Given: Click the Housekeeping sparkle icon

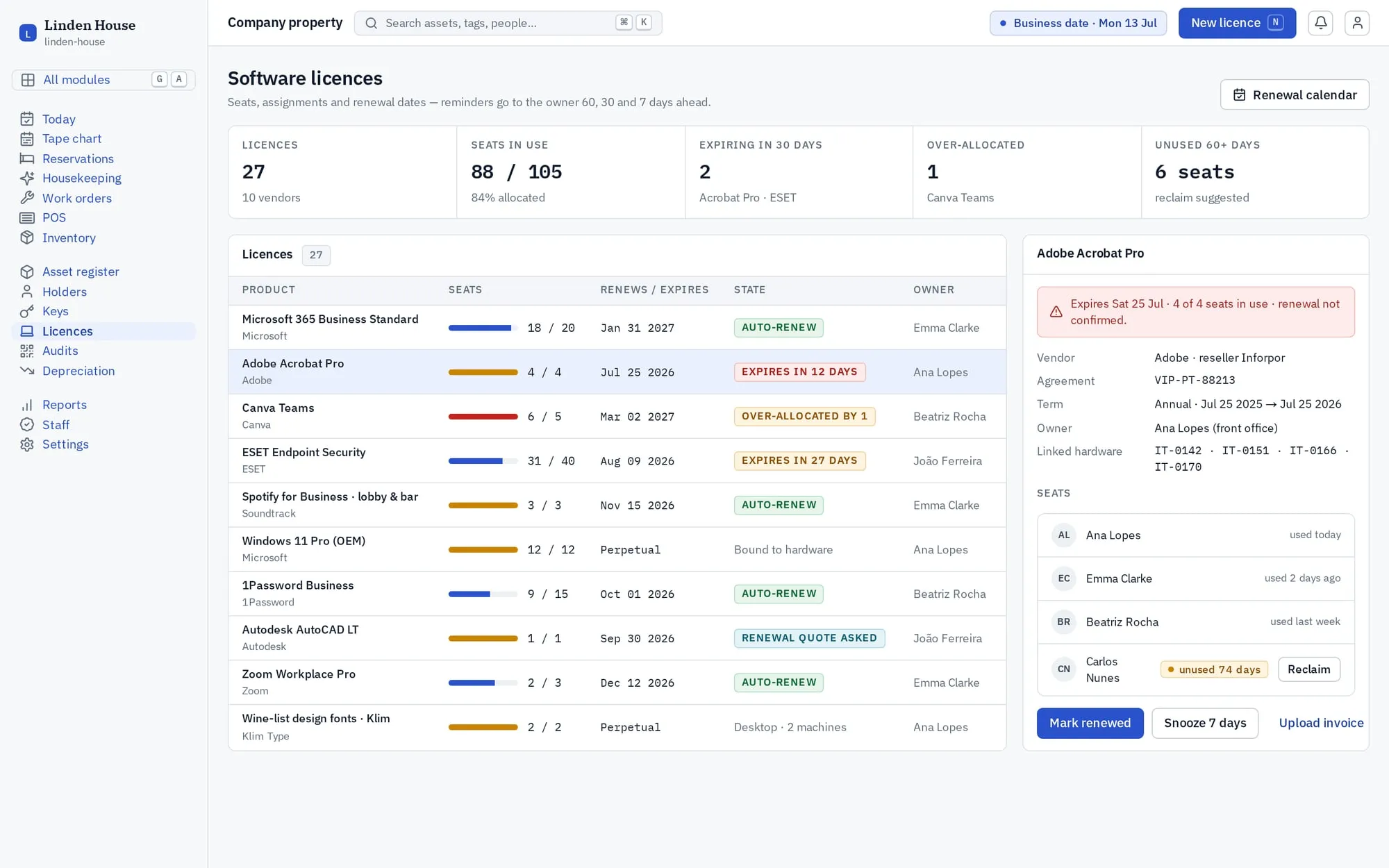Looking at the screenshot, I should pos(27,178).
